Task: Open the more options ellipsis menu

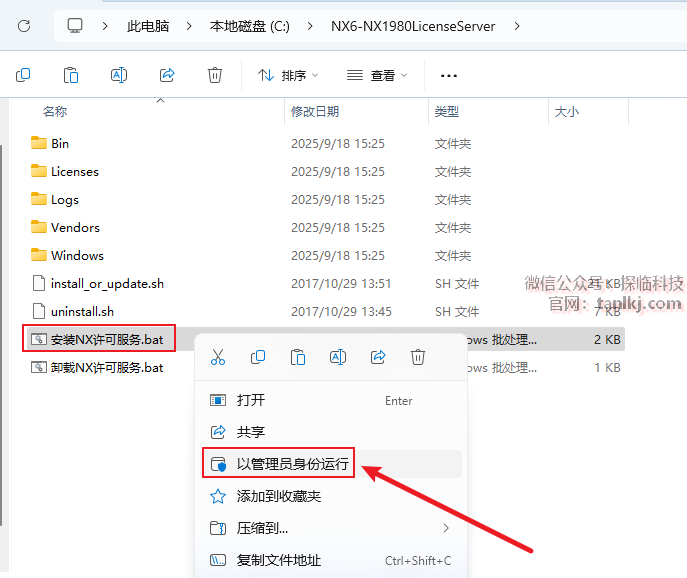Action: pos(449,75)
